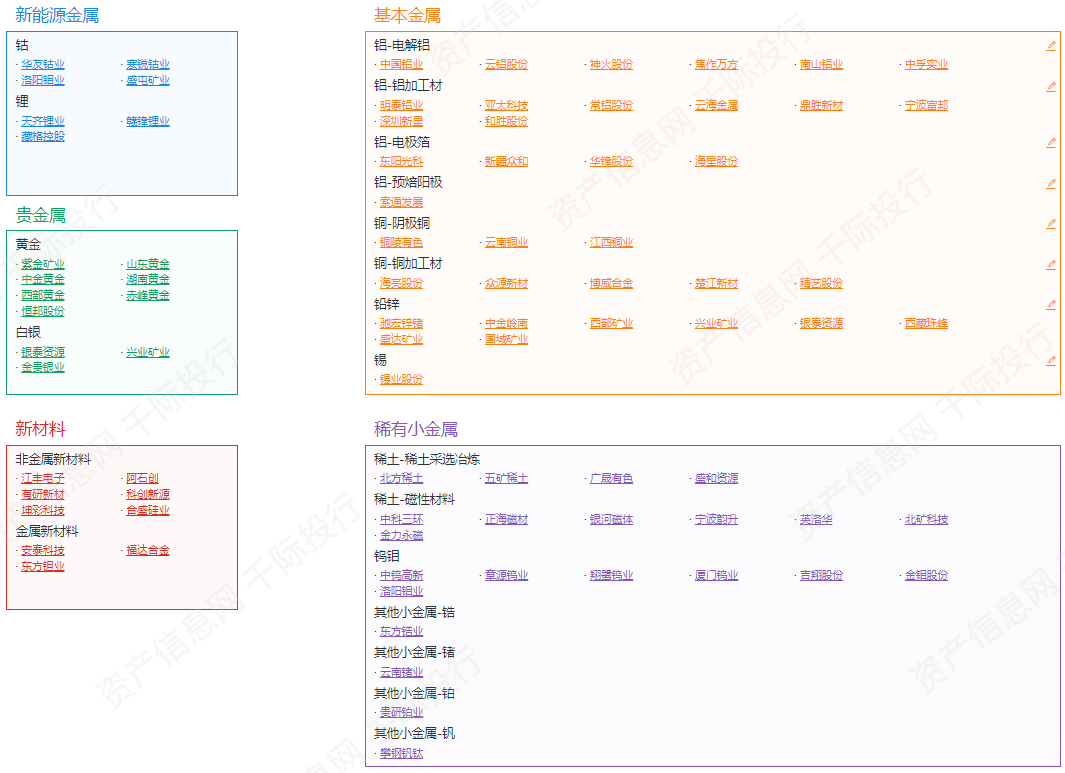
Task: Open the 中国铝业 link
Action: tap(401, 65)
